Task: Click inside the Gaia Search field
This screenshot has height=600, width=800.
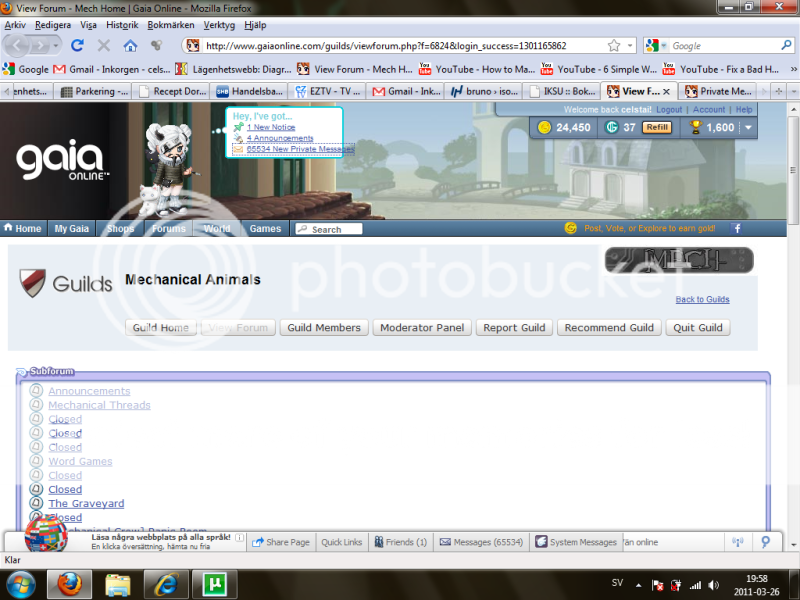Action: point(330,228)
